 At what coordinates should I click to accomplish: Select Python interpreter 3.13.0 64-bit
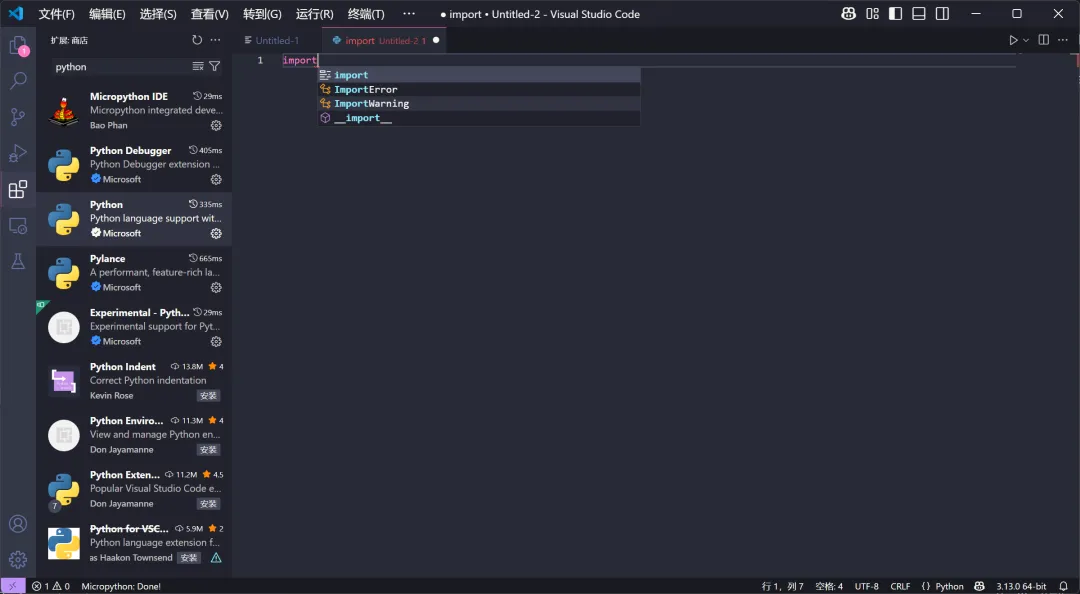coord(1021,586)
